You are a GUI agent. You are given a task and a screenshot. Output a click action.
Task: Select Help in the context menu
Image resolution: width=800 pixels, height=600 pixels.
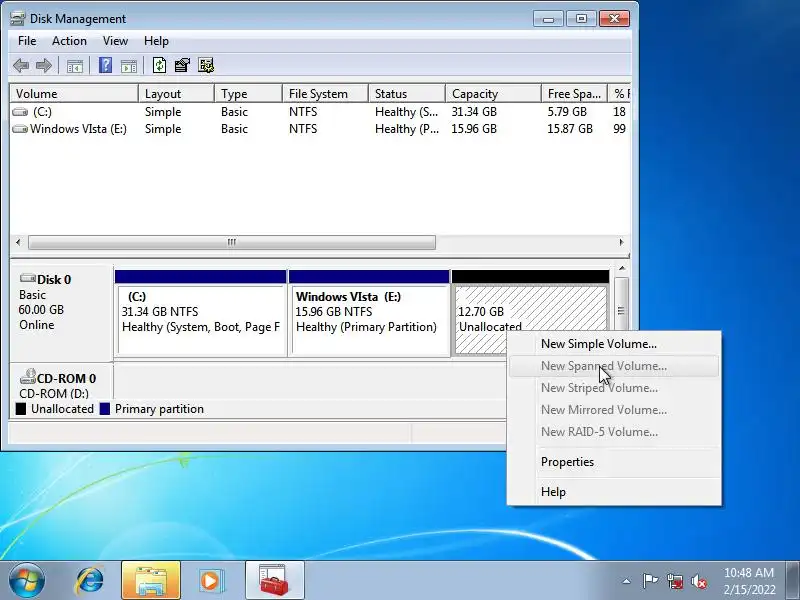[614, 492]
